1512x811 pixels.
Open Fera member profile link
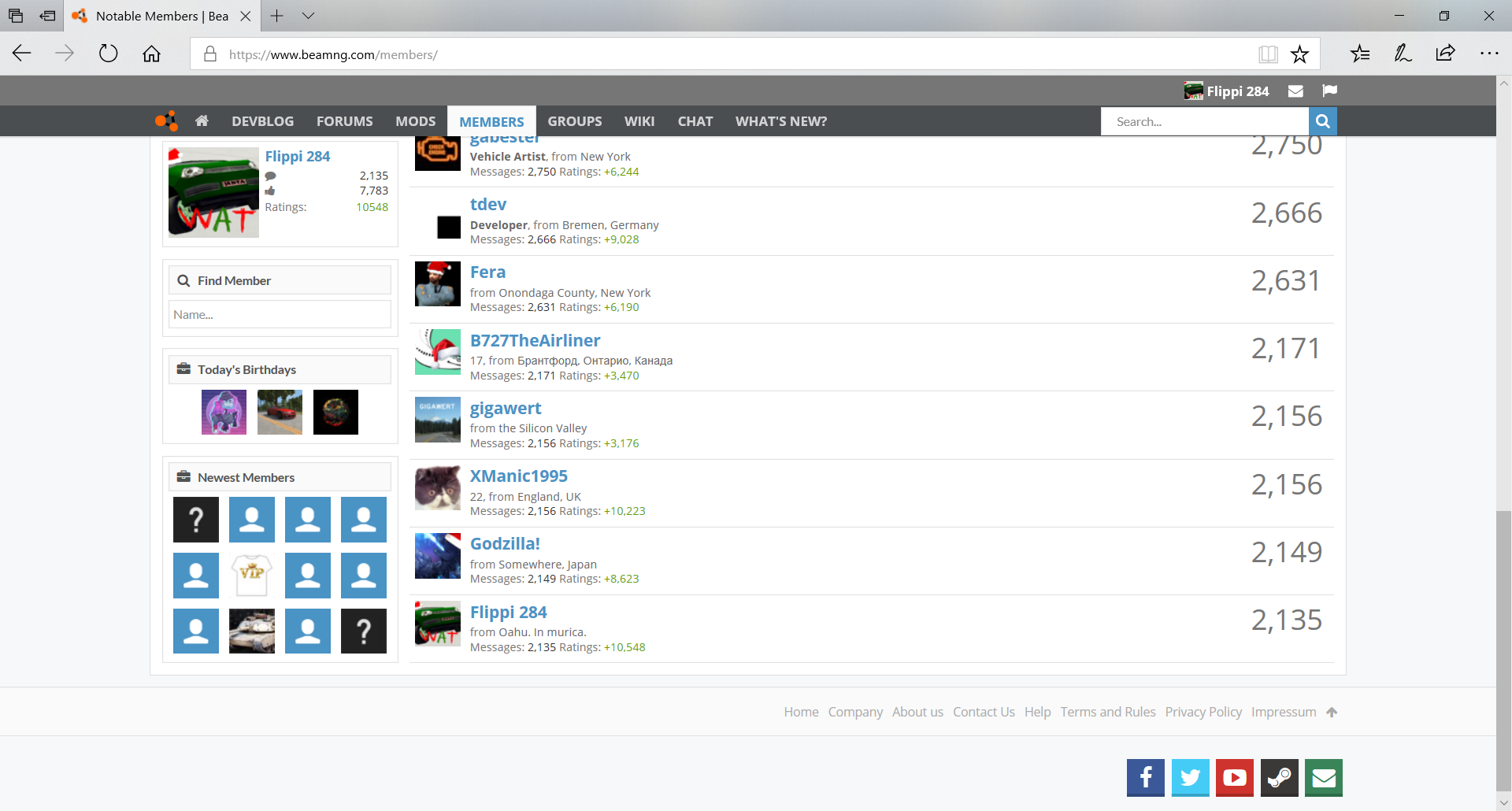click(x=488, y=272)
